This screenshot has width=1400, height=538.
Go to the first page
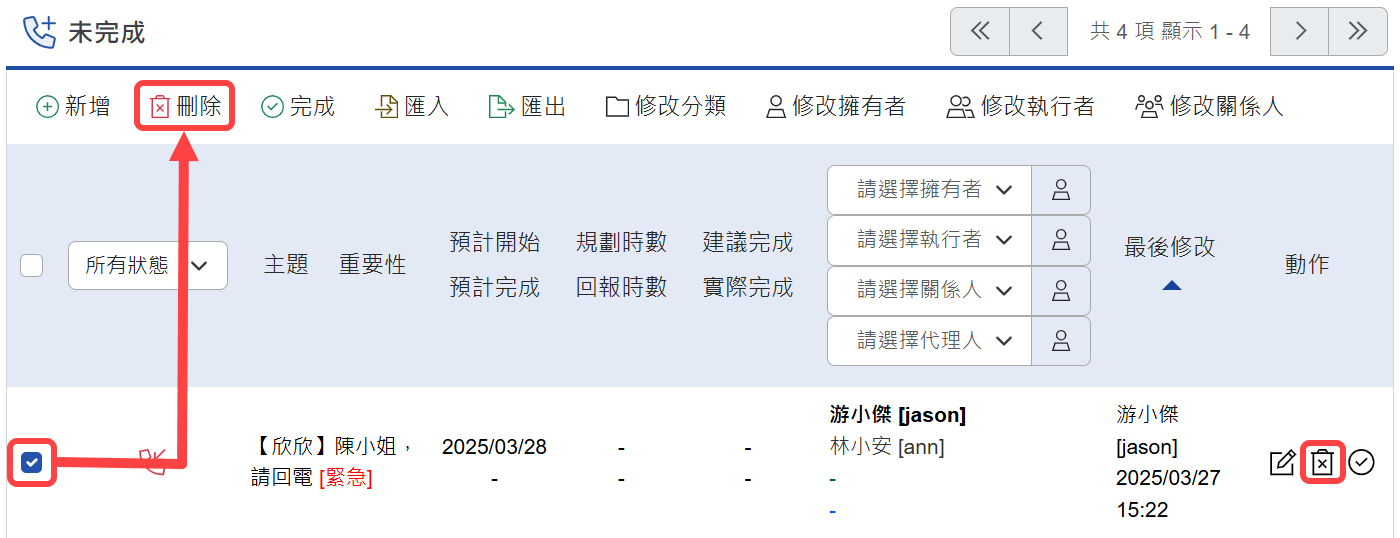pos(980,32)
